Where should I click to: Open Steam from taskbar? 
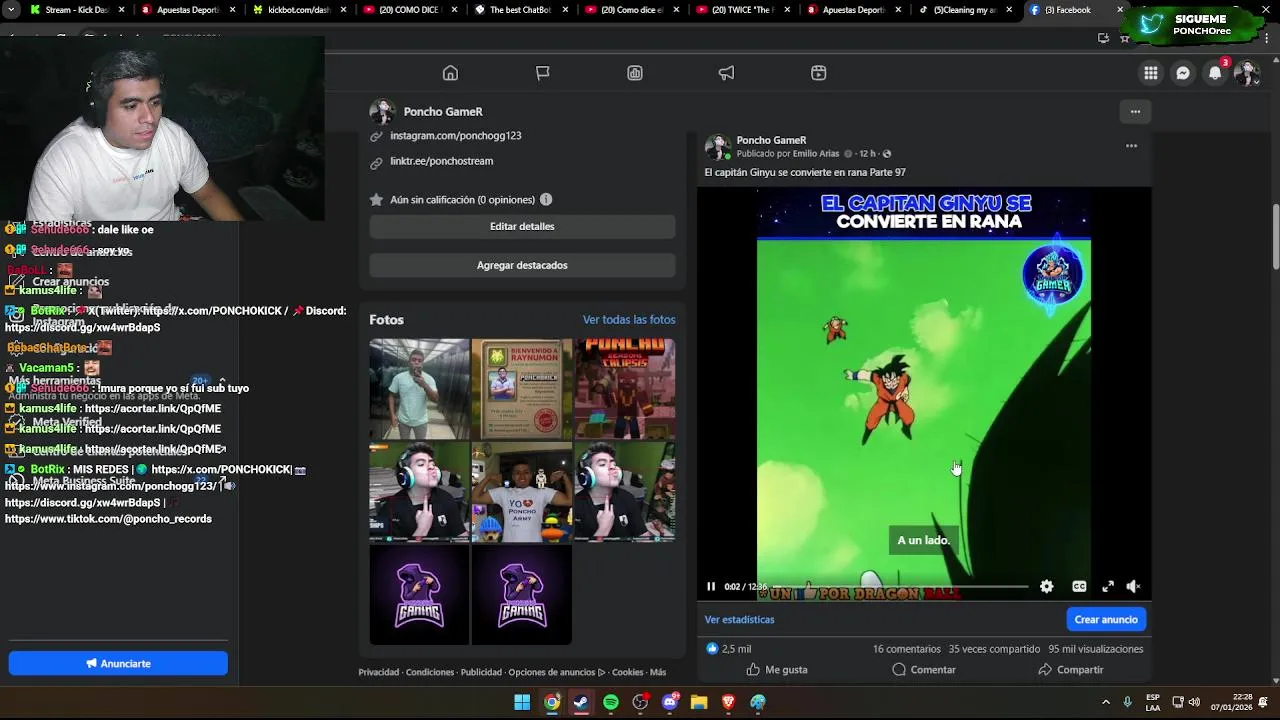[581, 703]
